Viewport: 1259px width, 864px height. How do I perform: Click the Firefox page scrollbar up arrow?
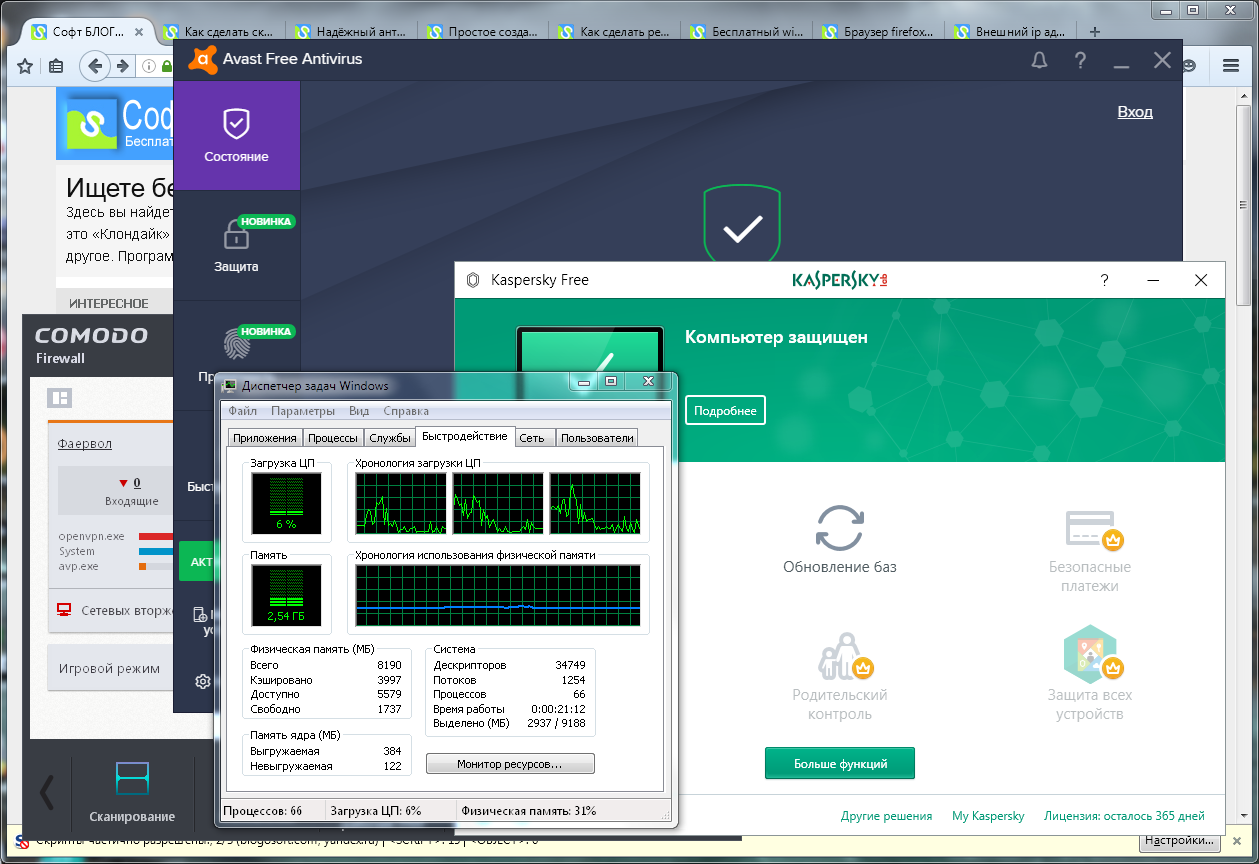(x=1245, y=96)
